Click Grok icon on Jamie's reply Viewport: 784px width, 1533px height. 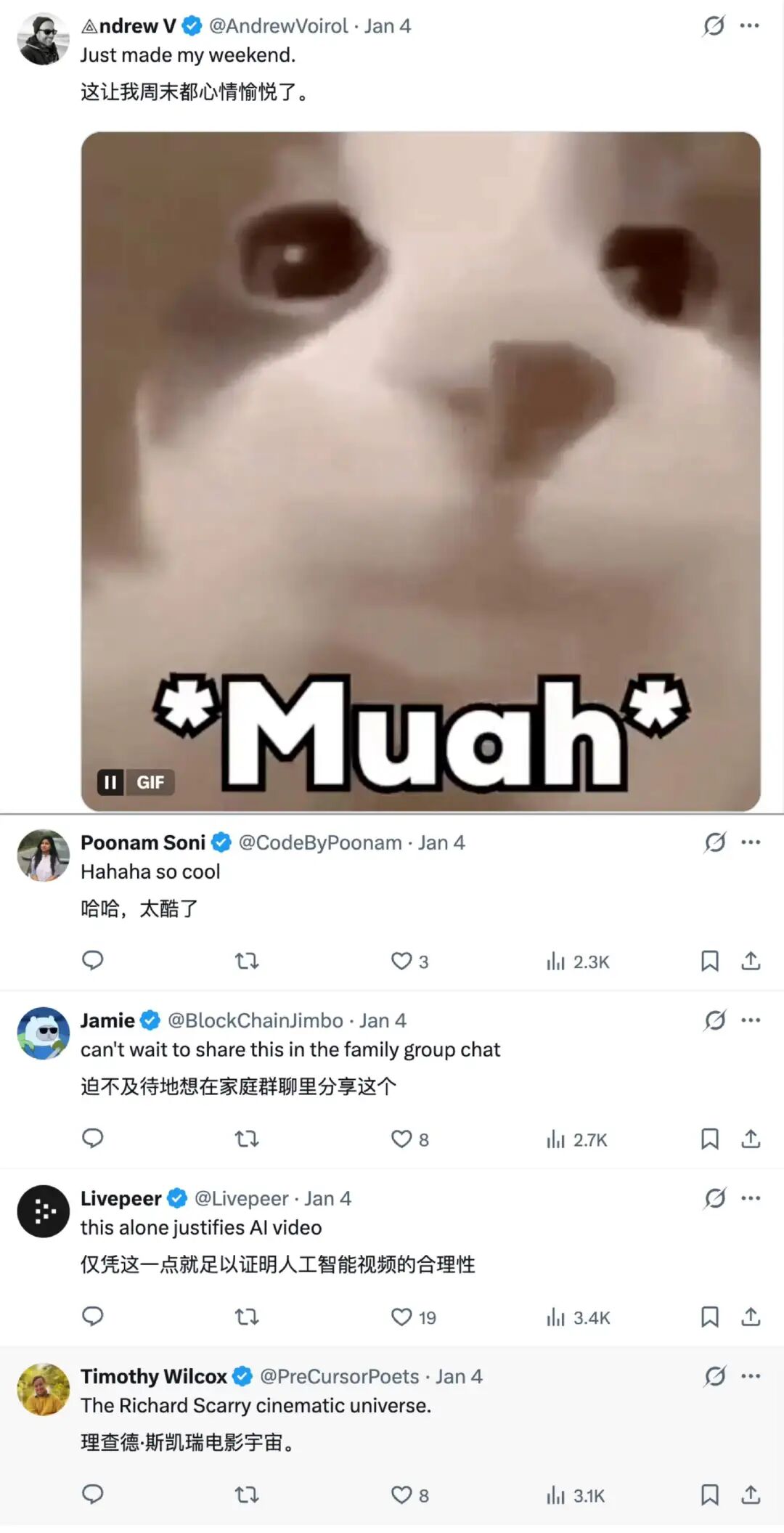coord(715,1020)
